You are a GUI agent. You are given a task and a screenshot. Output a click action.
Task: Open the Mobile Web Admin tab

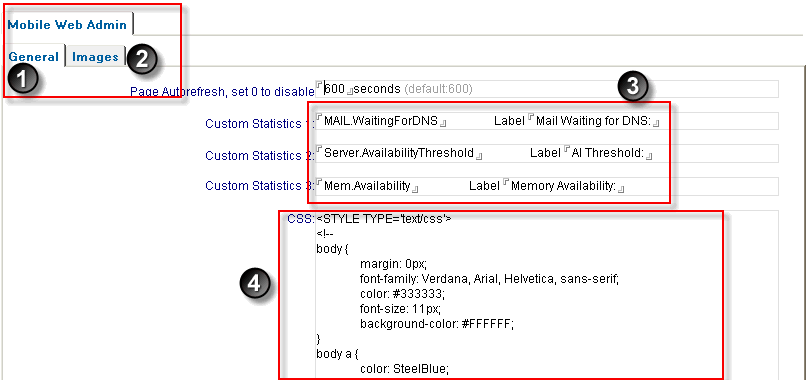coord(67,24)
